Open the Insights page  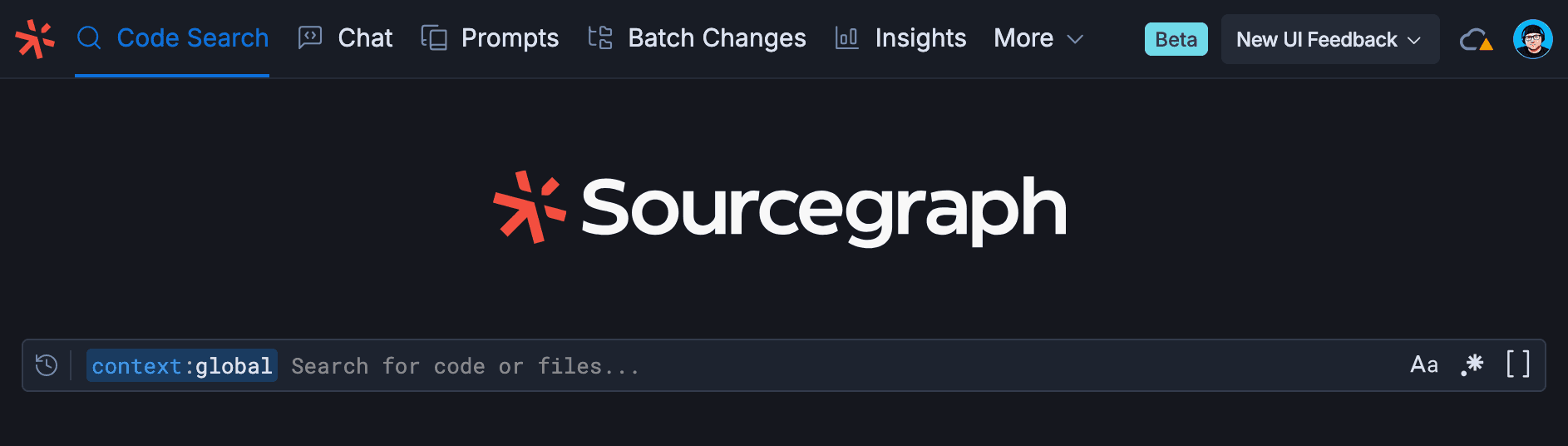[900, 38]
